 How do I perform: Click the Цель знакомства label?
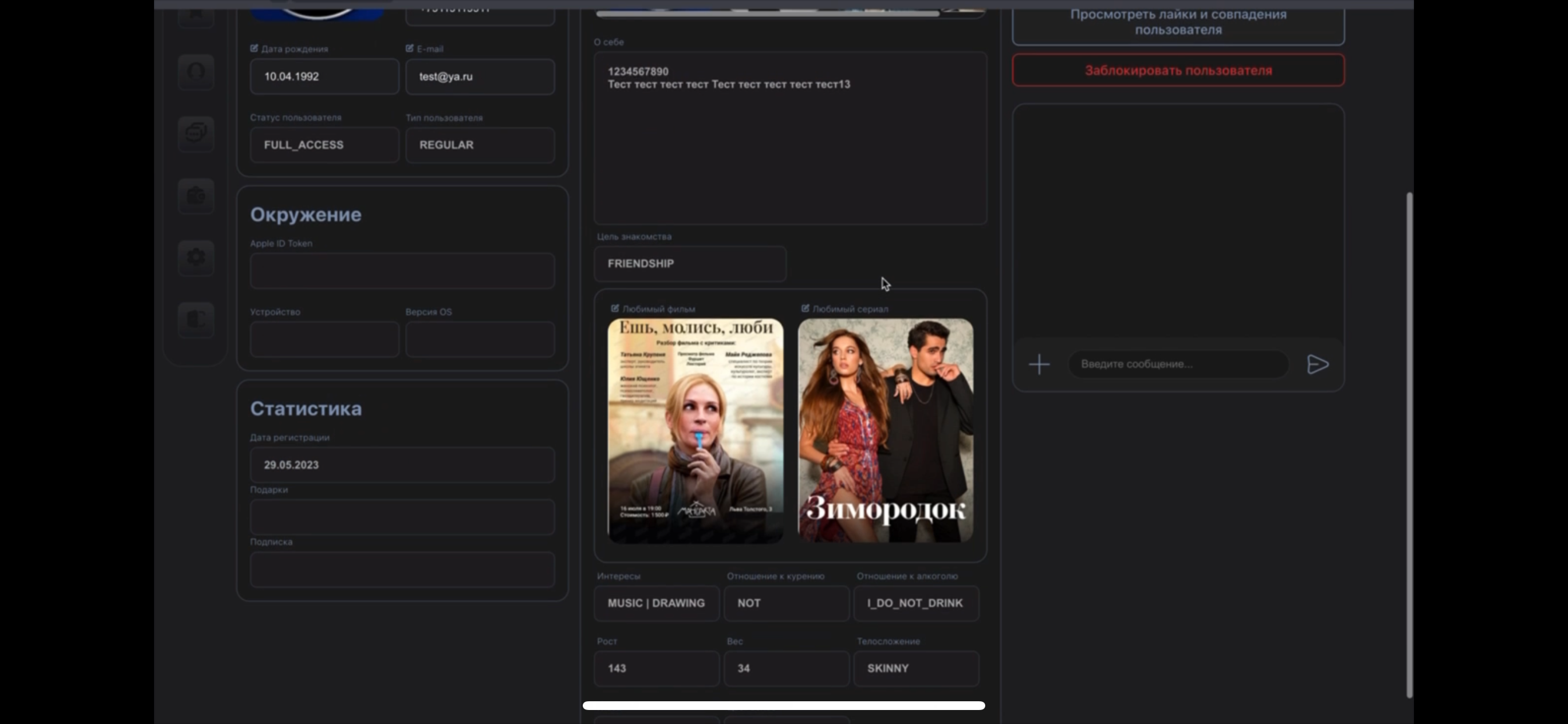click(634, 236)
